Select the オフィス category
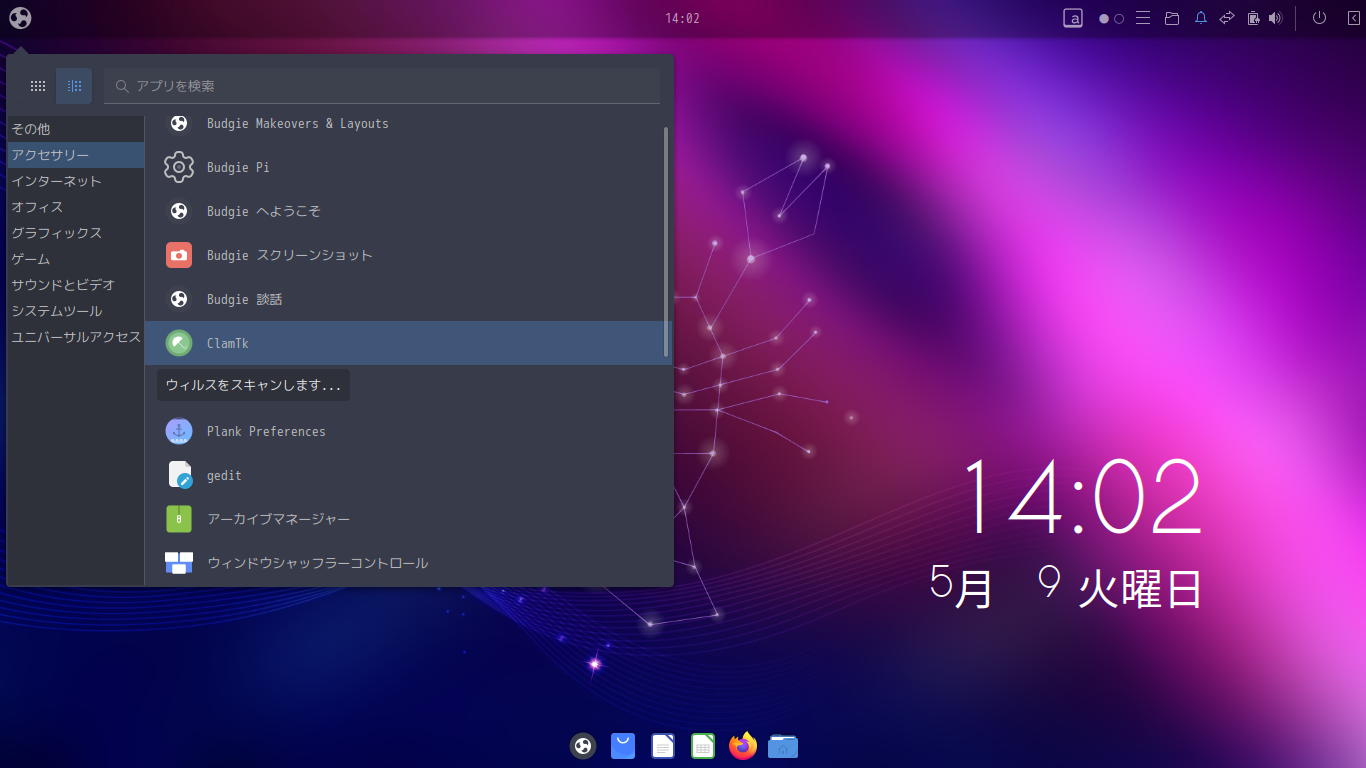 (x=76, y=207)
